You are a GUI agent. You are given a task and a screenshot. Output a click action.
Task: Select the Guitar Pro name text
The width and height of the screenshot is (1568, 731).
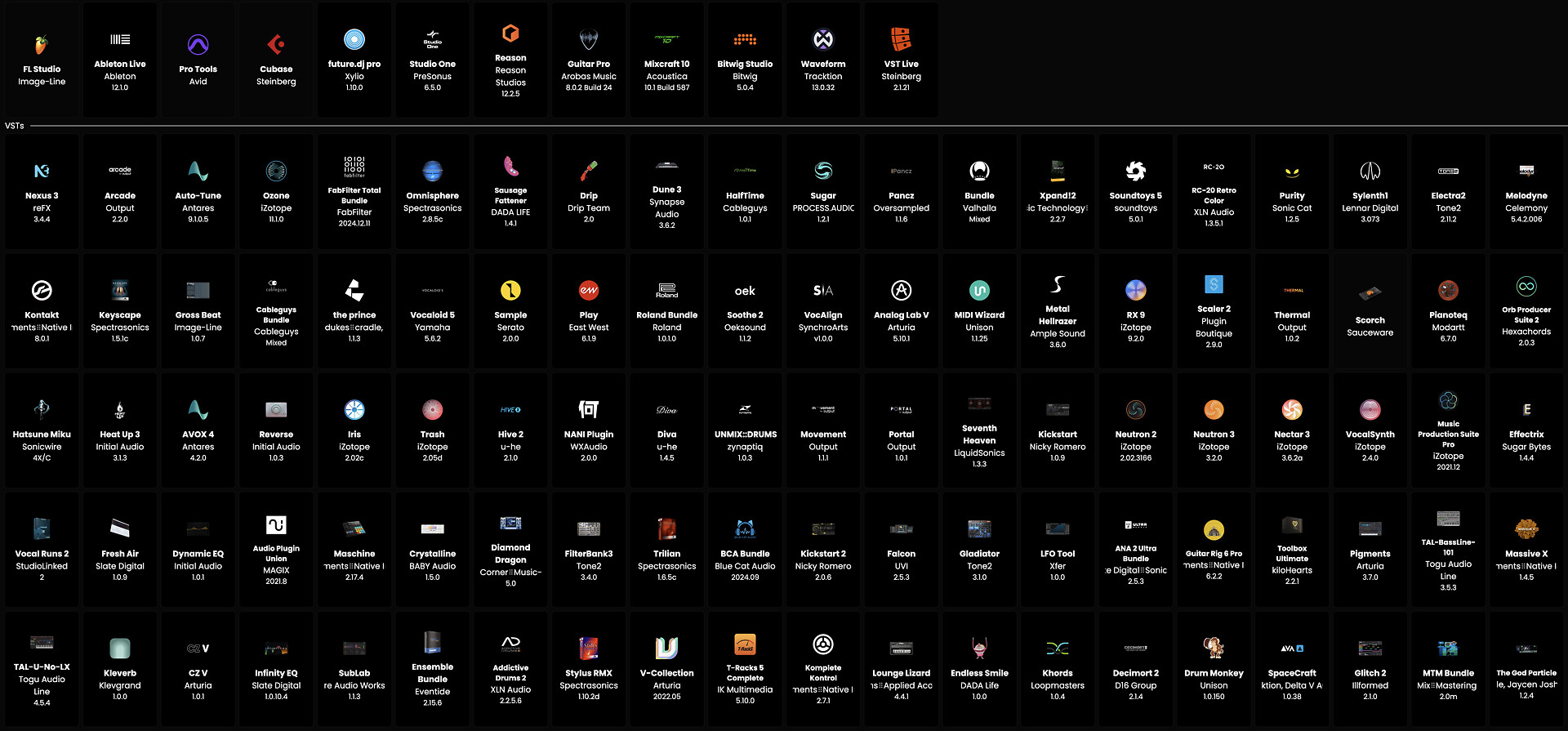click(x=589, y=64)
